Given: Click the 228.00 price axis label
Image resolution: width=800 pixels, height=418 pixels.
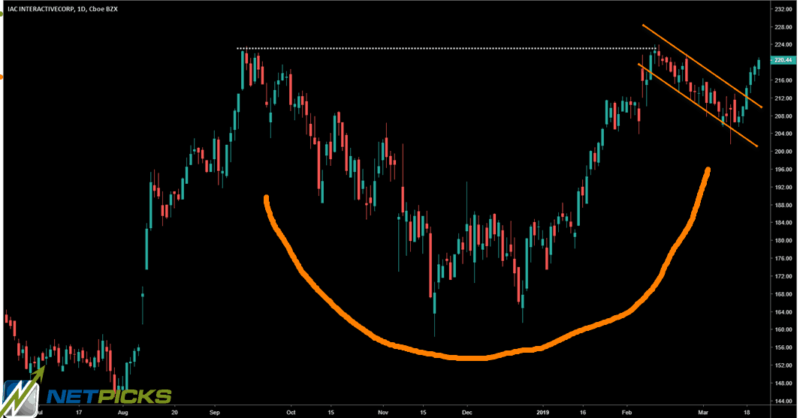Looking at the screenshot, I should click(783, 27).
